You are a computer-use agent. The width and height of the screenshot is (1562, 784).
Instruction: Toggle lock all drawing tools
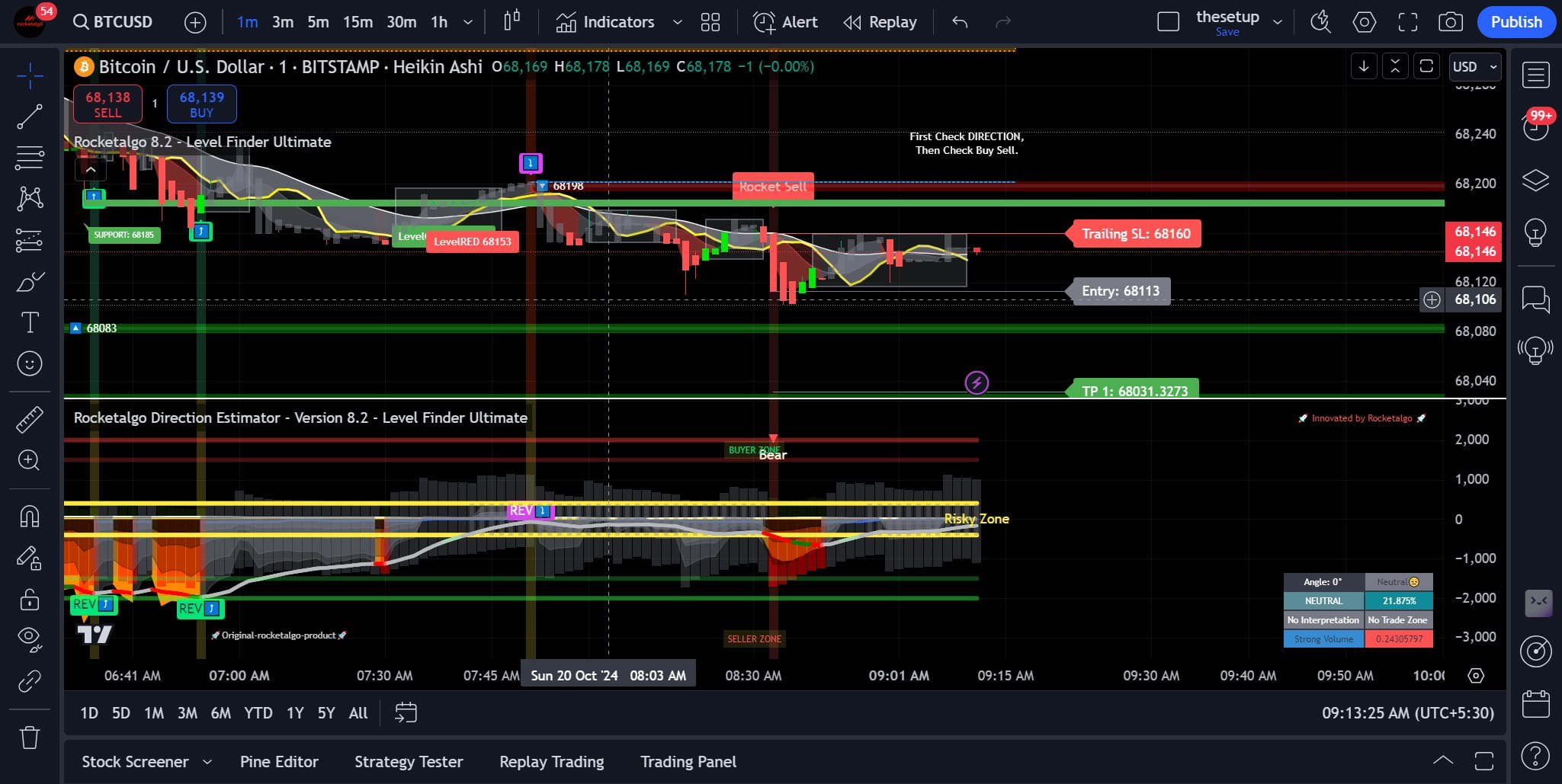[30, 600]
